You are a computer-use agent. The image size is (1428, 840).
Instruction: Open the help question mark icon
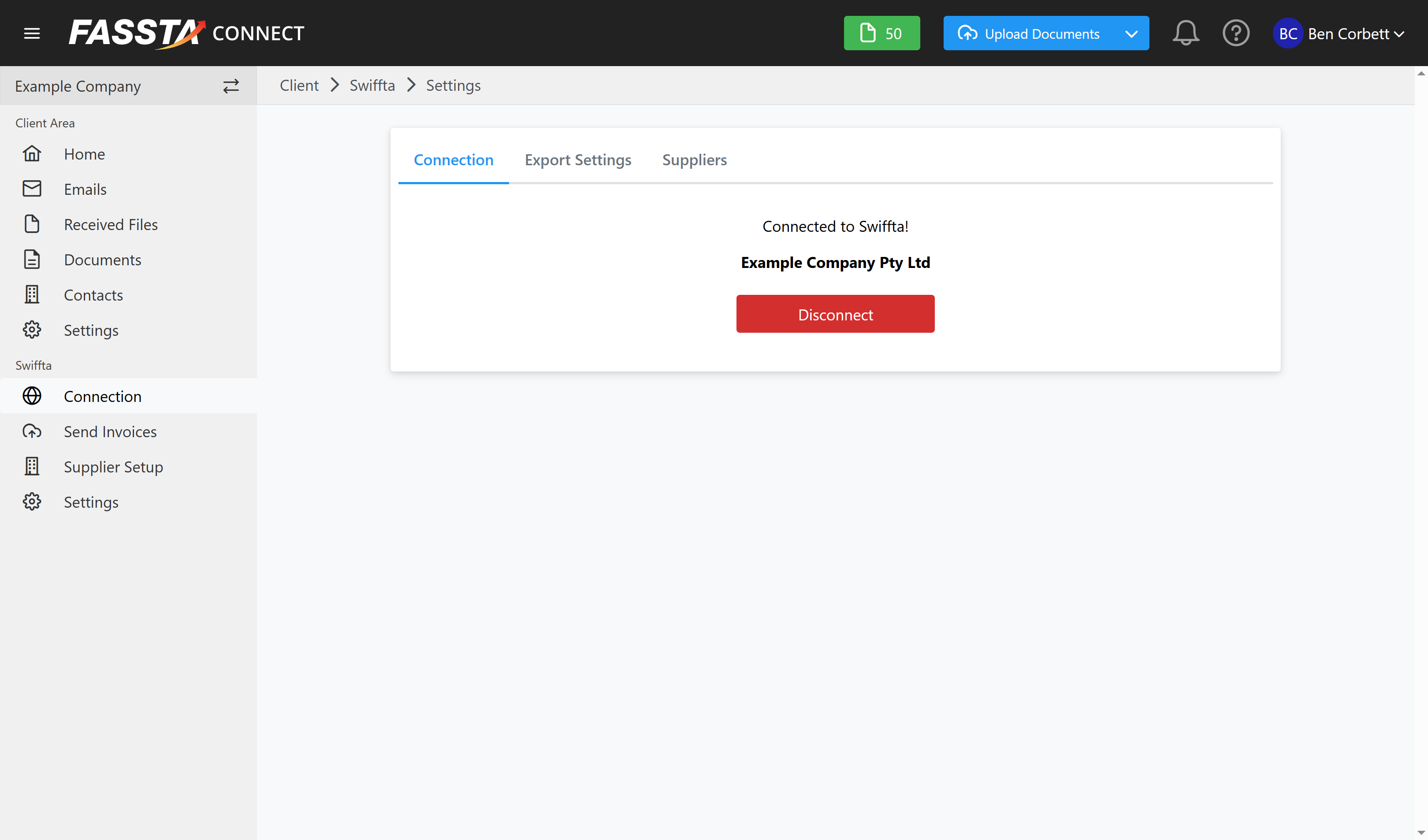pos(1235,33)
